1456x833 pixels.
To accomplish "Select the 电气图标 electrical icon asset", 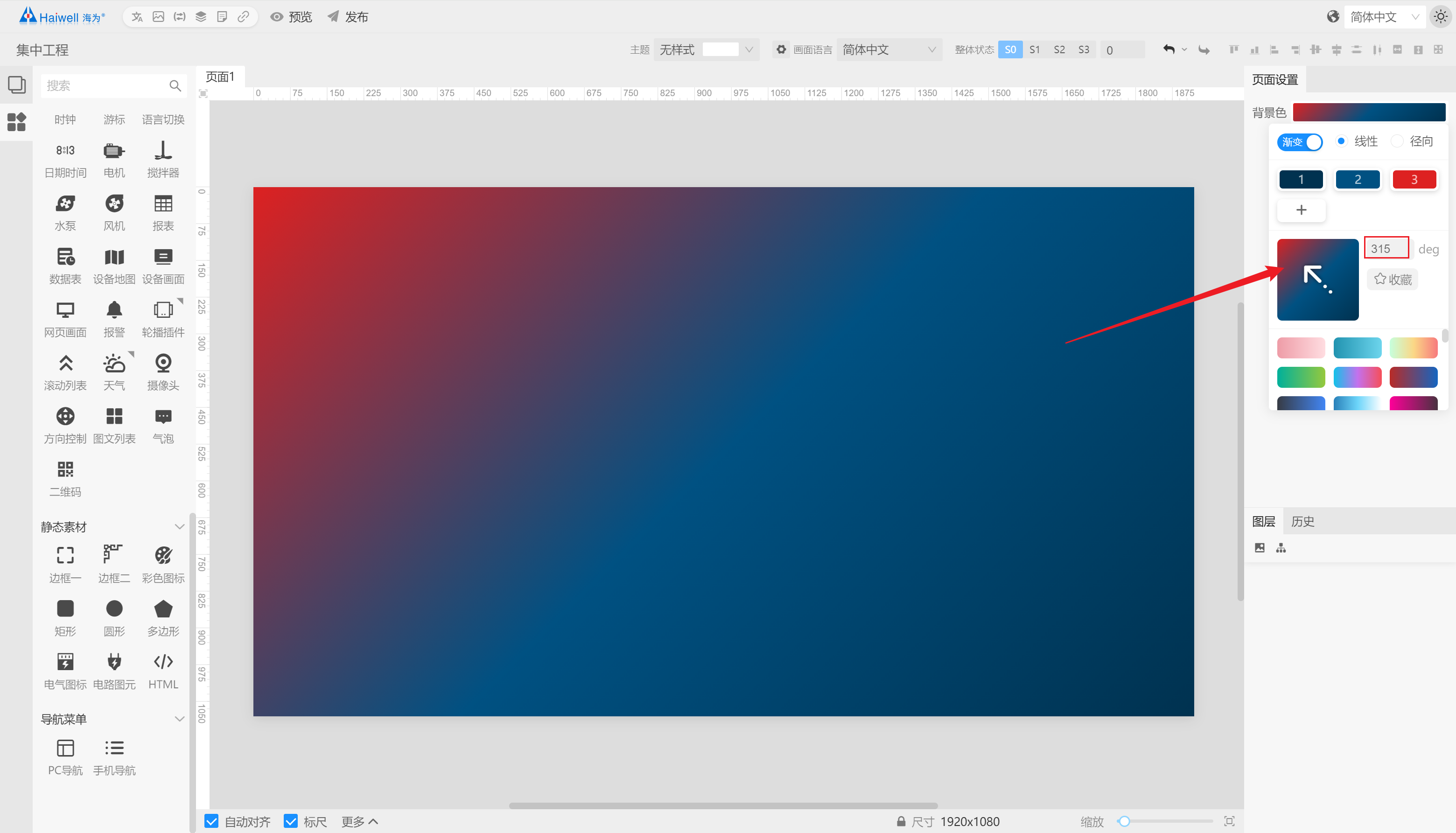I will point(65,672).
